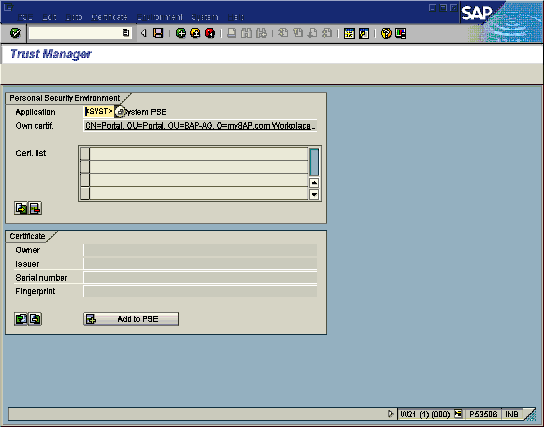Screen dimensions: 544x427
Task: Click the Cert. list scroll down arrow
Action: (314, 194)
